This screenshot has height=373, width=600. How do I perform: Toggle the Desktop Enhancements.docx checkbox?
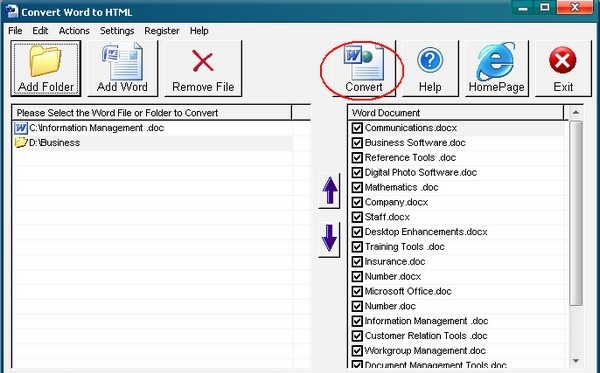[357, 232]
